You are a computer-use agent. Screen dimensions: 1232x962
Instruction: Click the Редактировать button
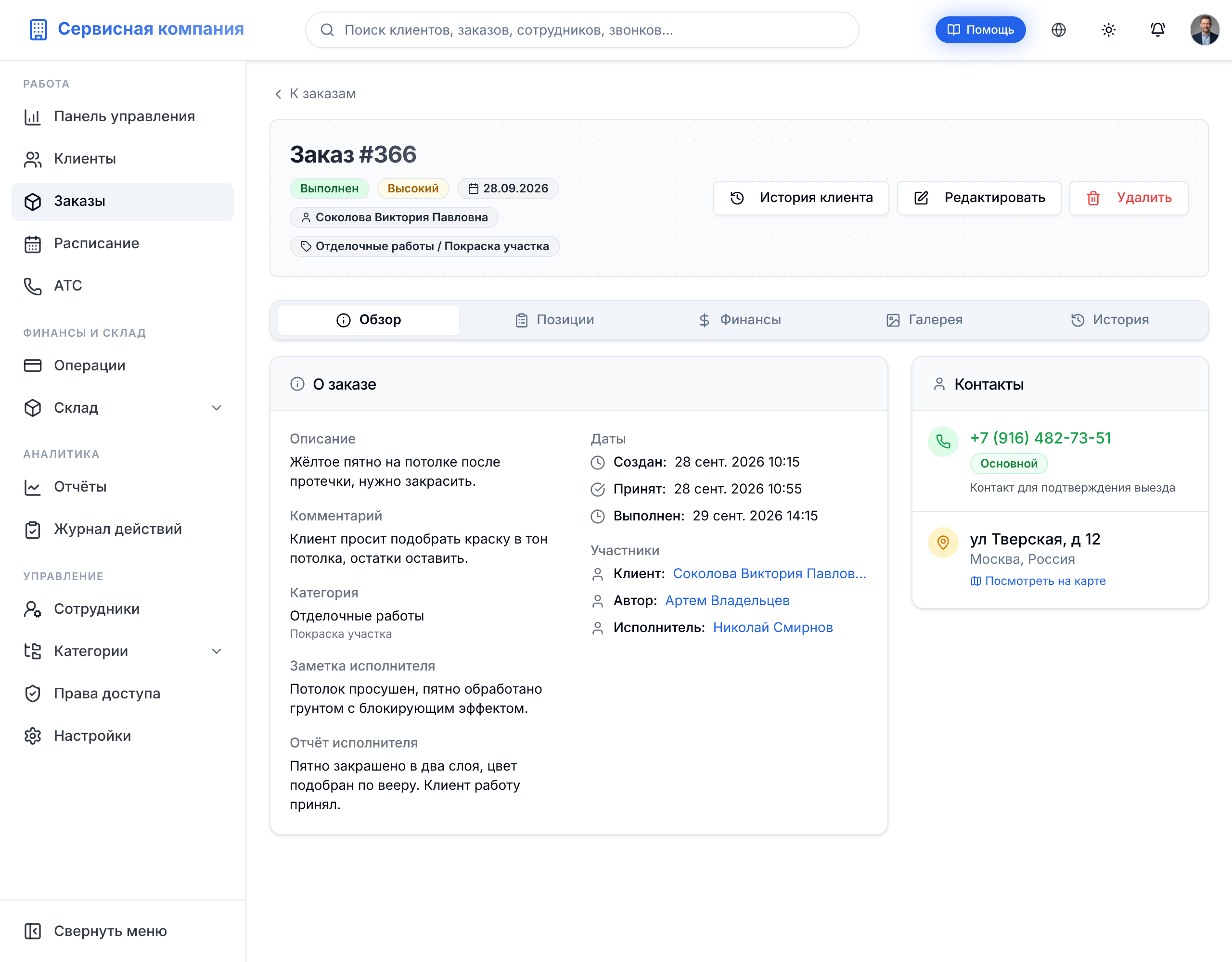coord(979,198)
